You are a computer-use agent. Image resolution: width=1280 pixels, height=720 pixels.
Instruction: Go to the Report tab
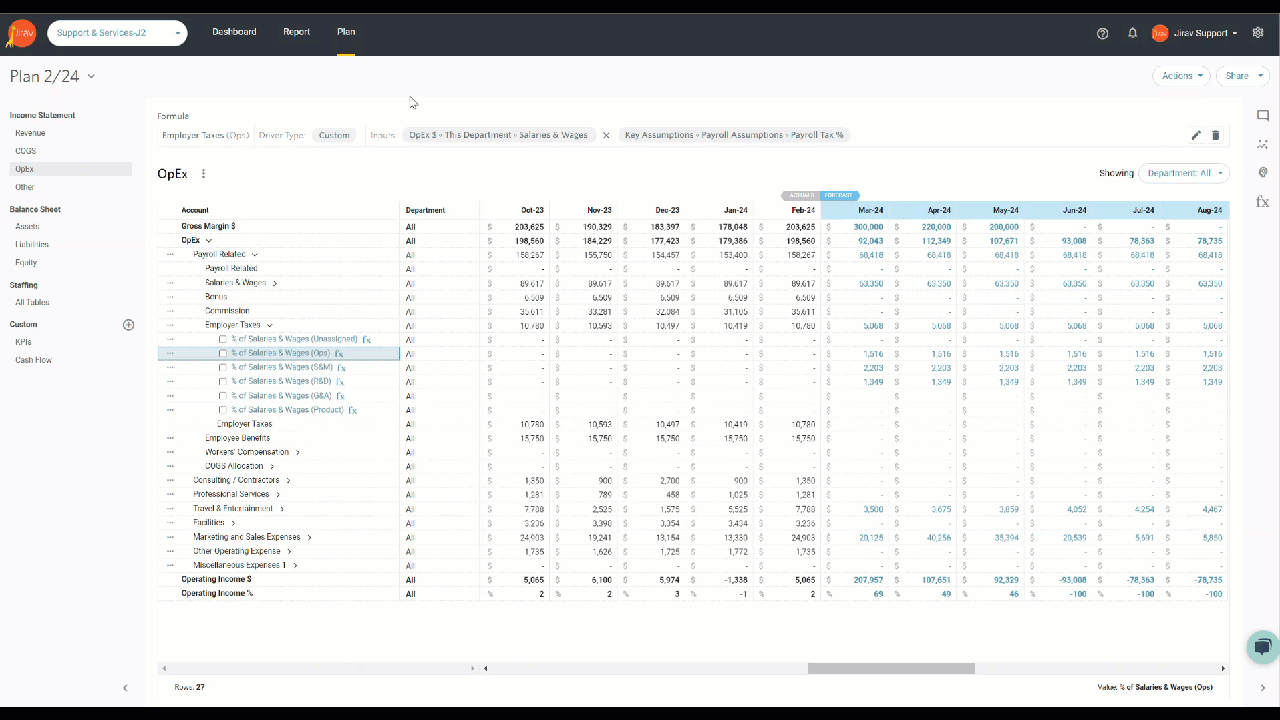[x=296, y=32]
